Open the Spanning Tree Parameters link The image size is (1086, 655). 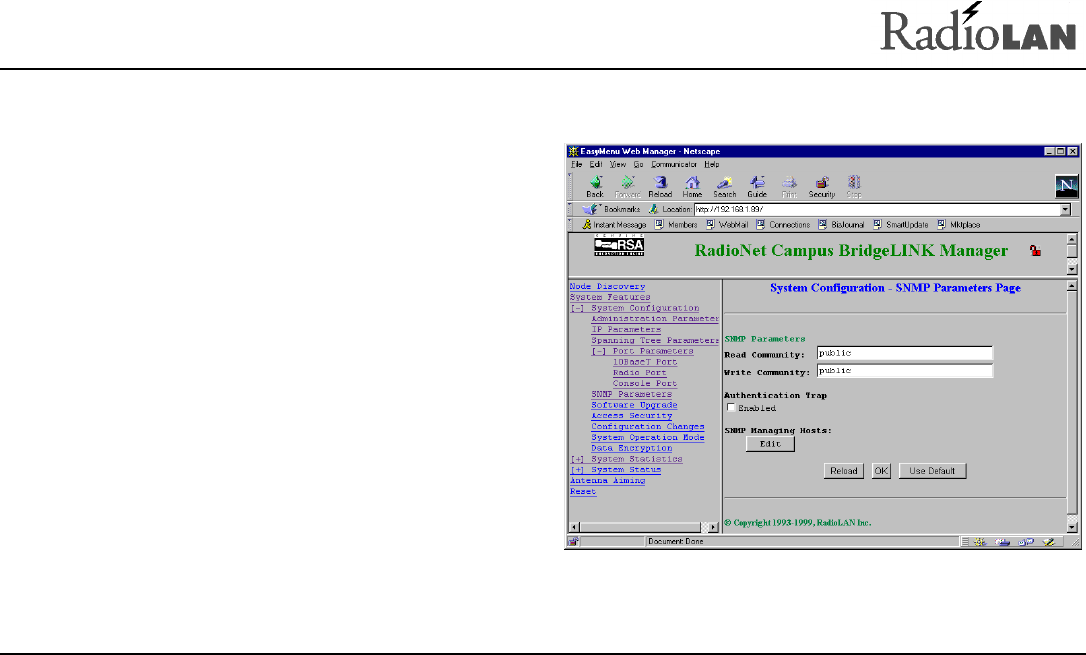pos(655,341)
